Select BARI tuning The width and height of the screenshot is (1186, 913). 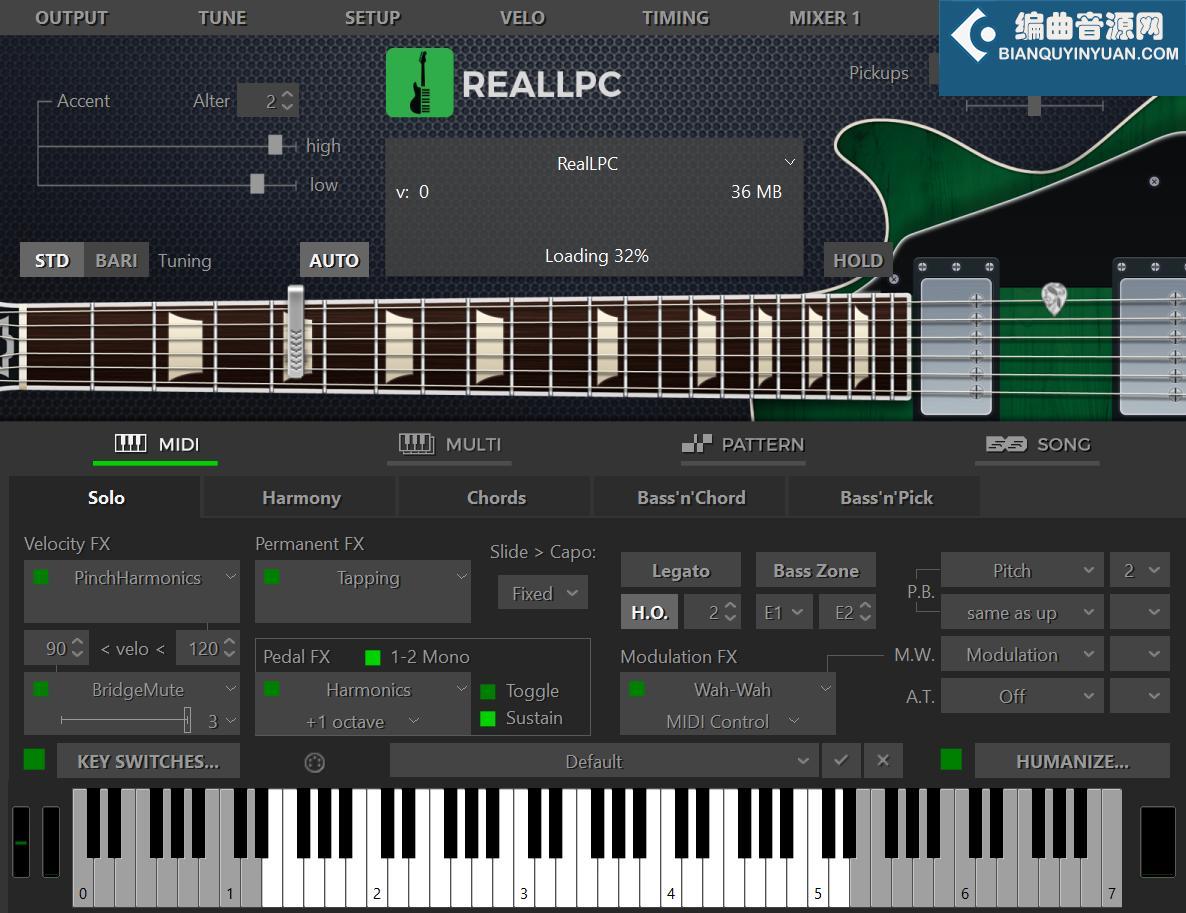coord(116,260)
